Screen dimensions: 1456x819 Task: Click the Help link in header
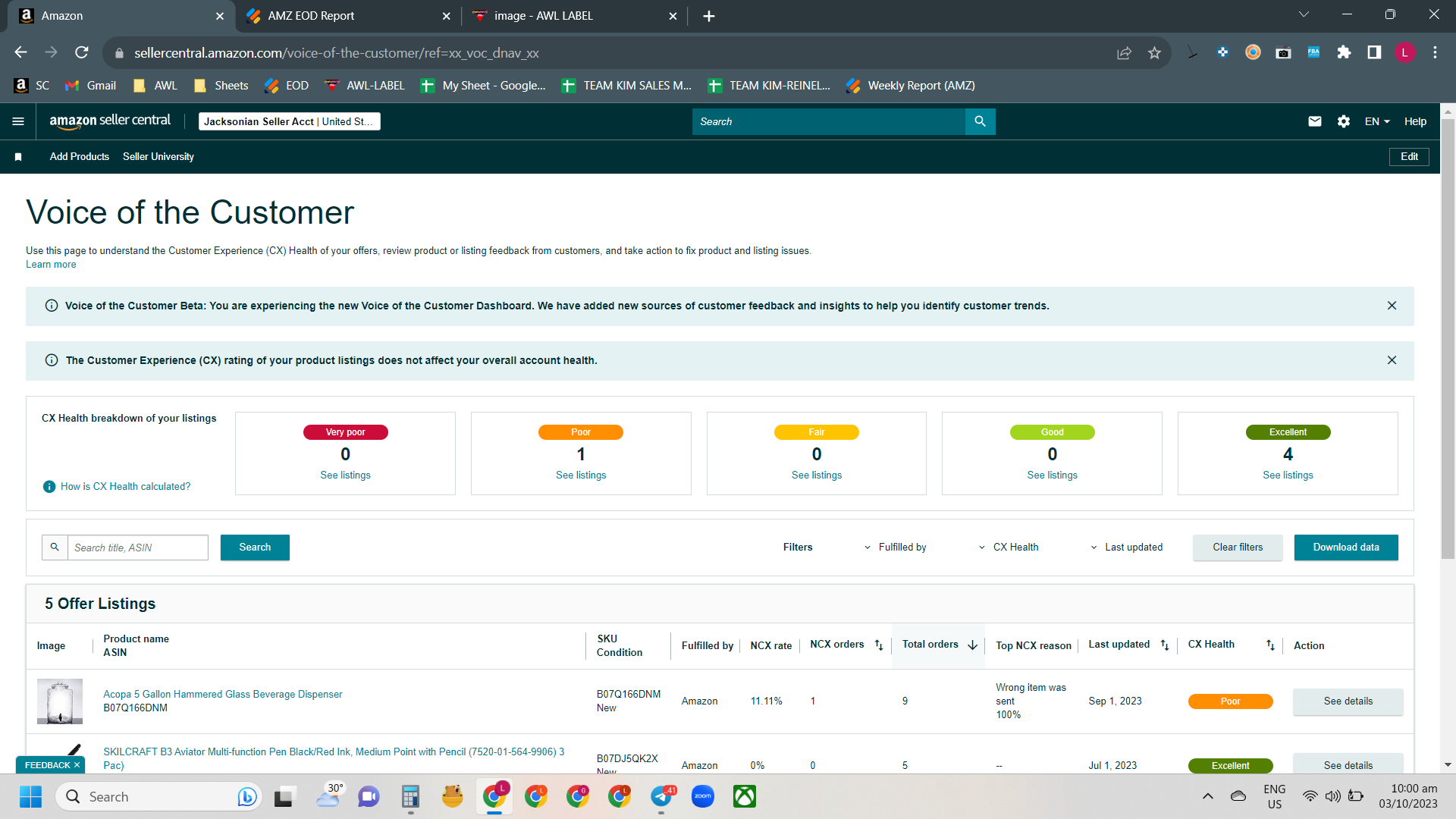1415,121
